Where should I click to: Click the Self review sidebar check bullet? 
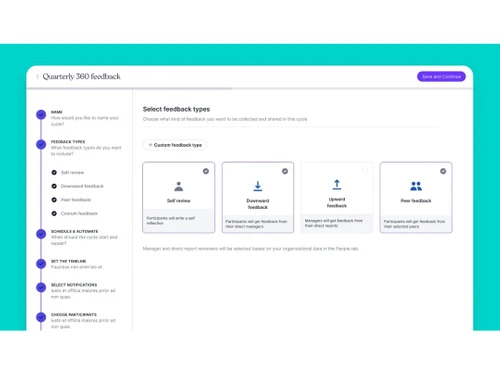pos(54,172)
